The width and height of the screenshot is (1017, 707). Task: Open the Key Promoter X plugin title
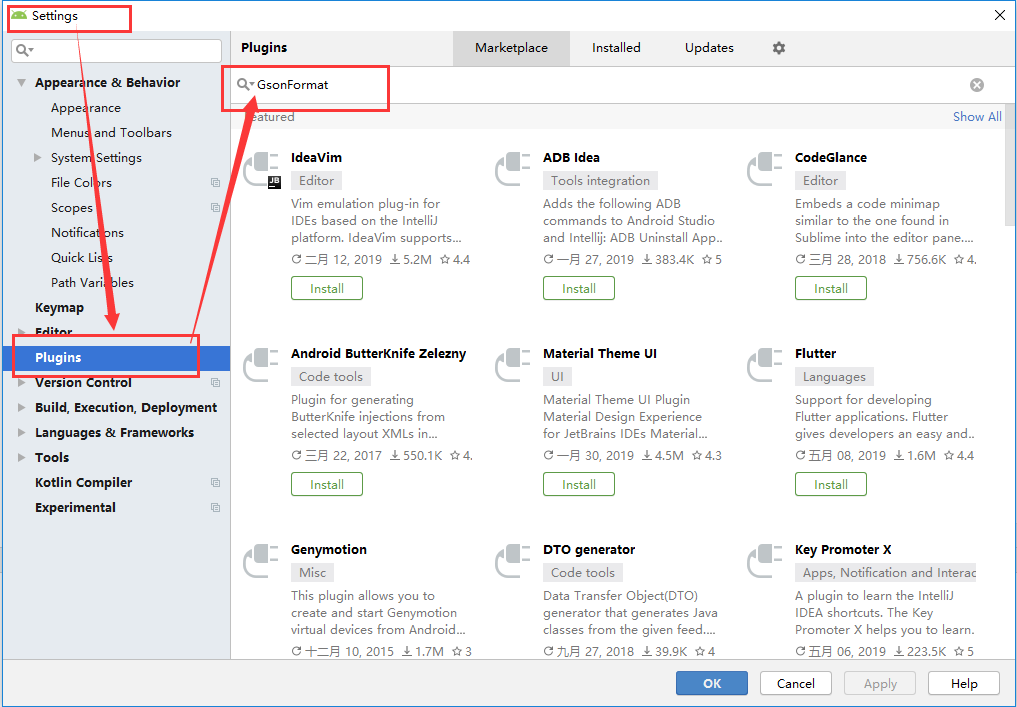click(843, 549)
